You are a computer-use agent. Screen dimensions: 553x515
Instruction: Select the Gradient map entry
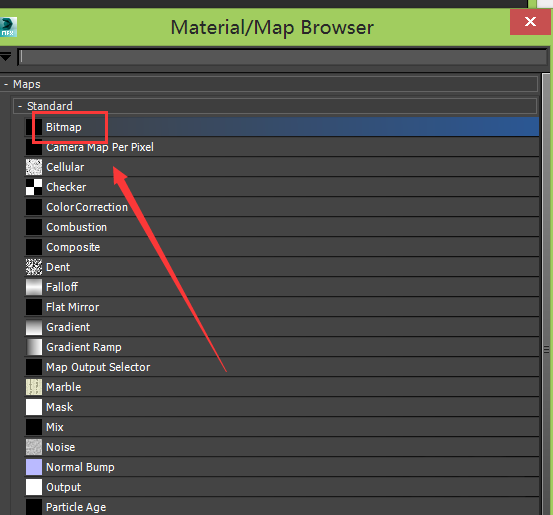[282, 327]
